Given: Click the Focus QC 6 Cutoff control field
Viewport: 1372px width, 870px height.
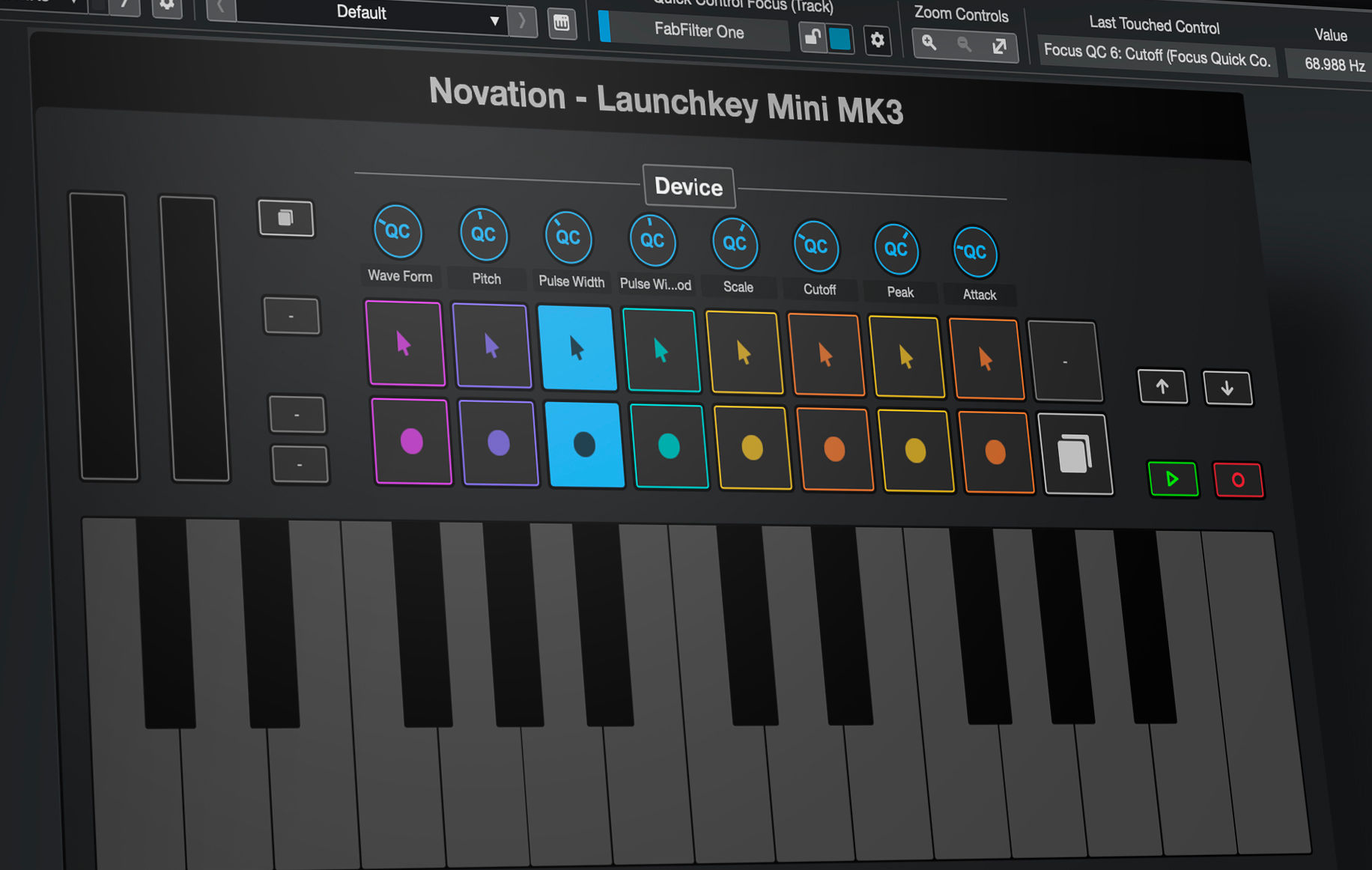Looking at the screenshot, I should [1158, 58].
